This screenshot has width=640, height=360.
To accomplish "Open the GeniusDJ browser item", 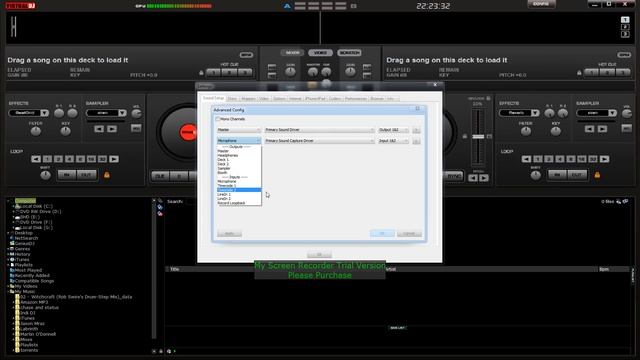I will pyautogui.click(x=24, y=244).
